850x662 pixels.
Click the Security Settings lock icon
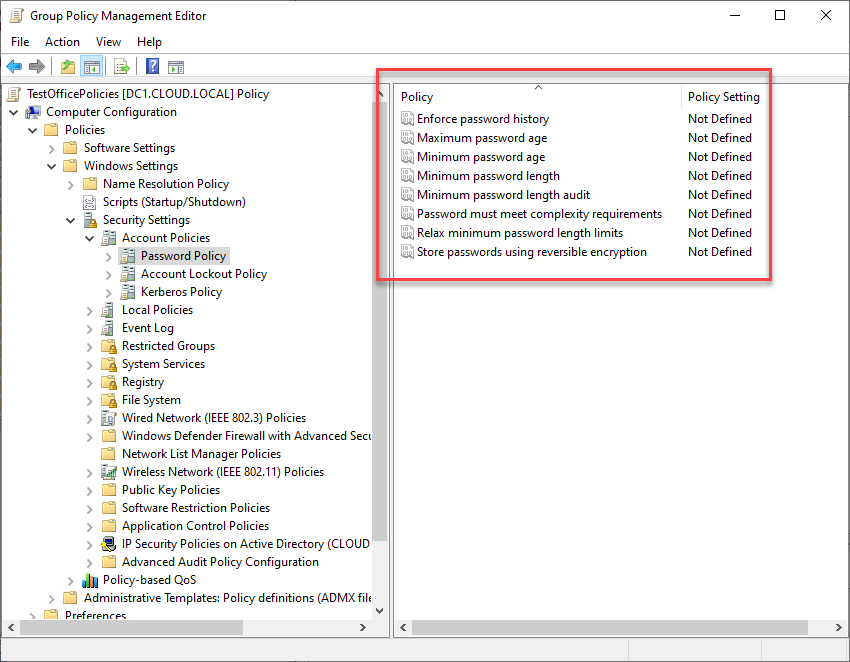click(90, 220)
